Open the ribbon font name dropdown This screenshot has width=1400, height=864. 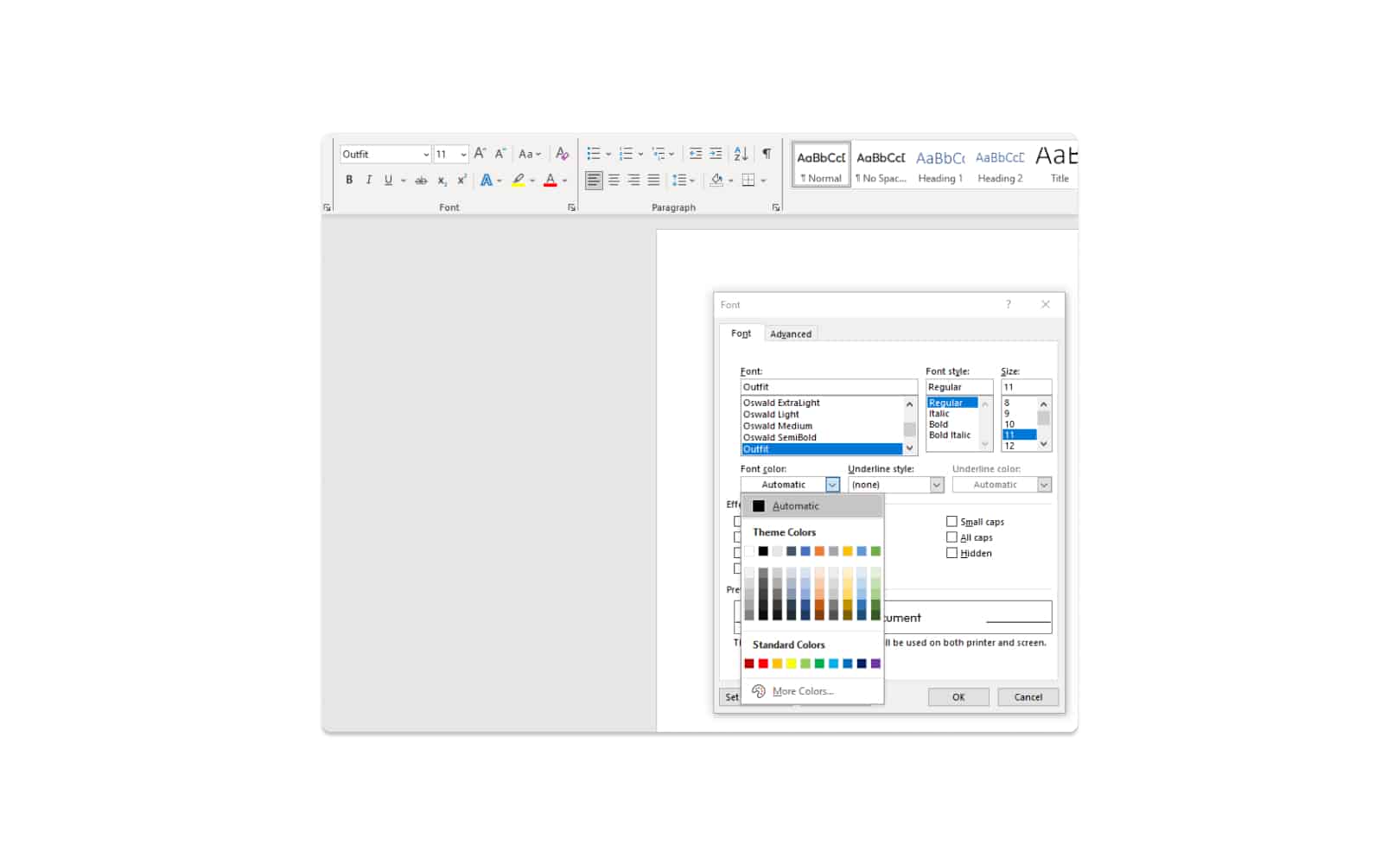coord(426,155)
